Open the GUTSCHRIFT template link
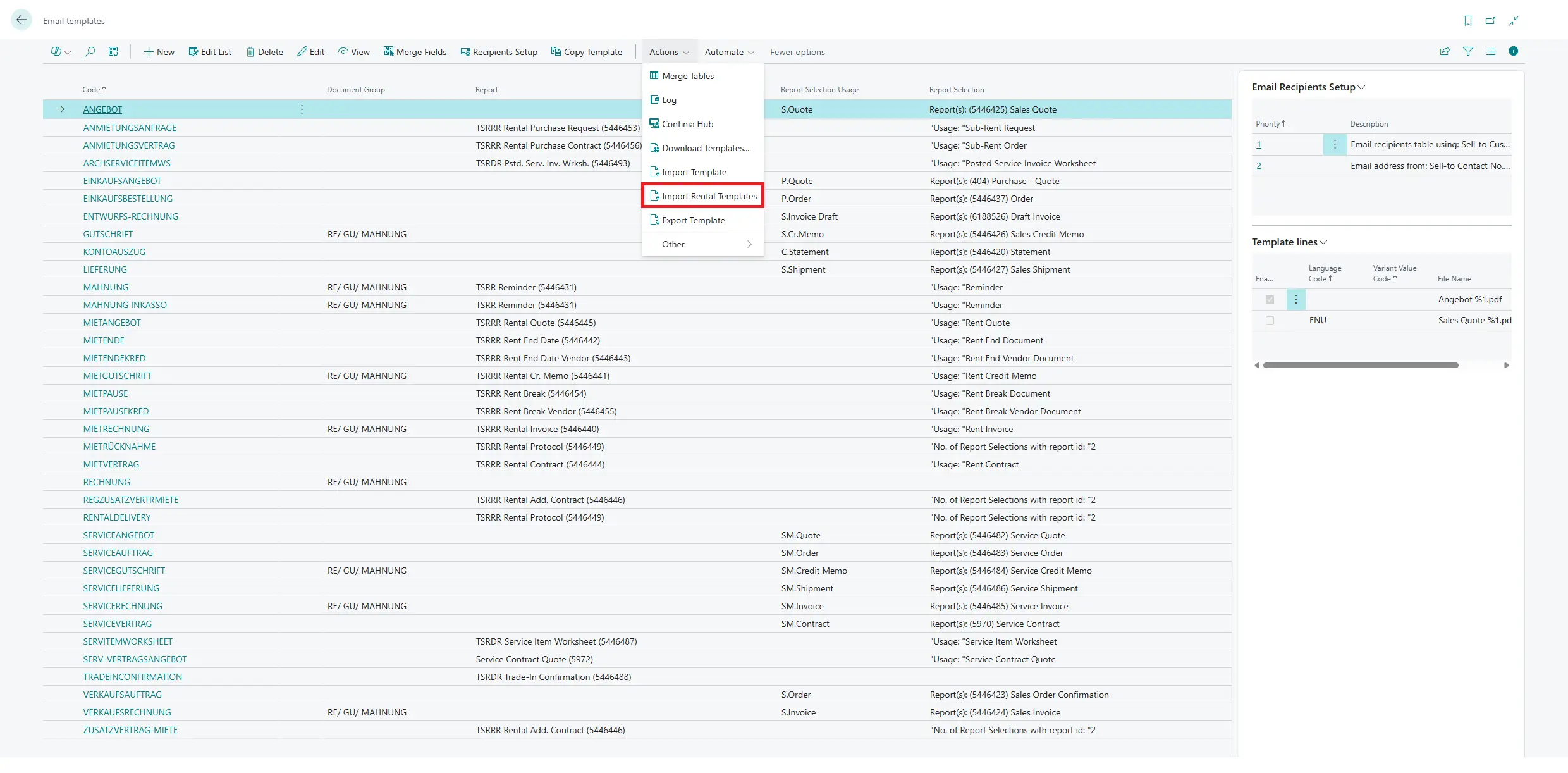The width and height of the screenshot is (1568, 773). point(108,234)
